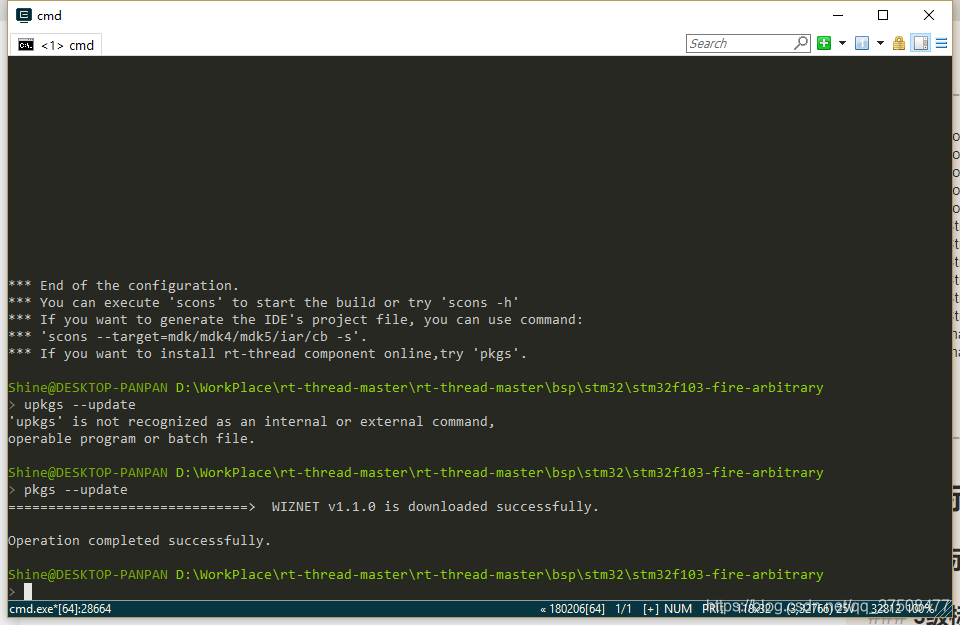Open the ConEmu main menu via hamburger icon
This screenshot has width=960, height=625.
tap(941, 43)
